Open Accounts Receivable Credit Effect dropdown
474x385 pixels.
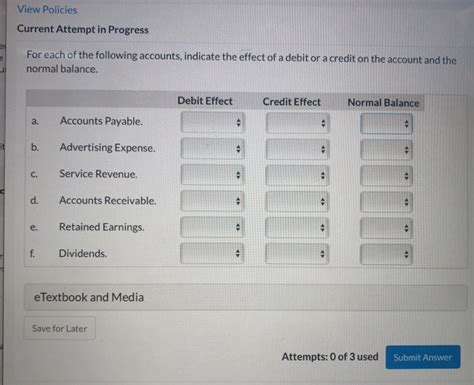point(297,201)
